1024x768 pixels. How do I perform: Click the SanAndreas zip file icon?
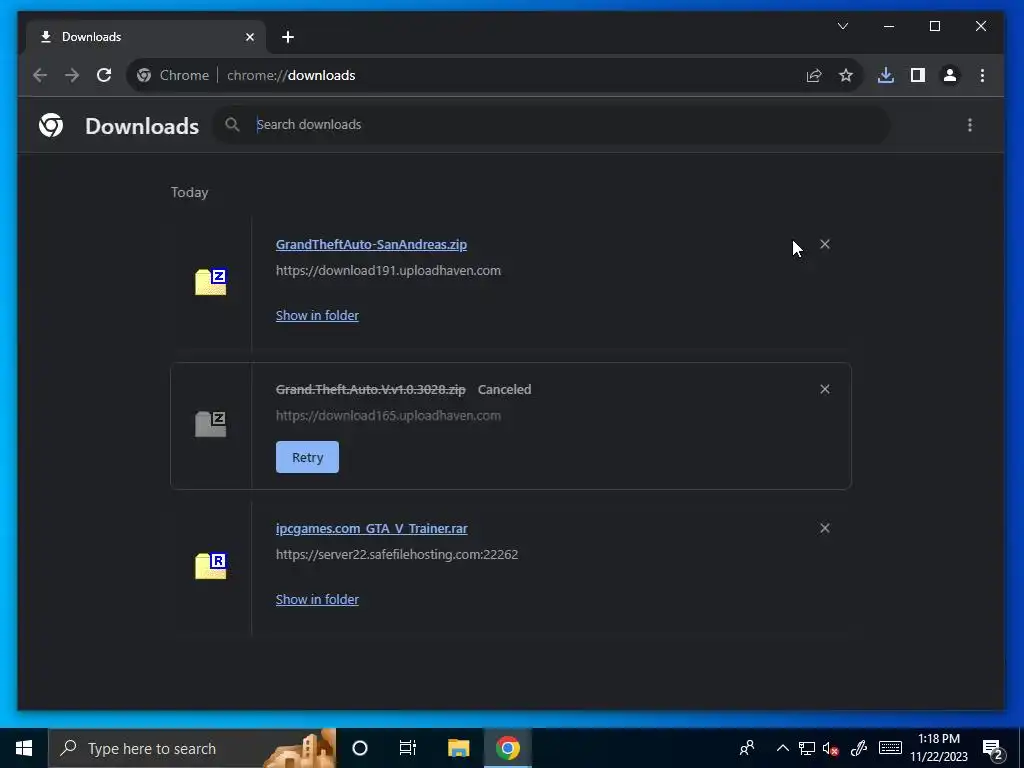(210, 281)
